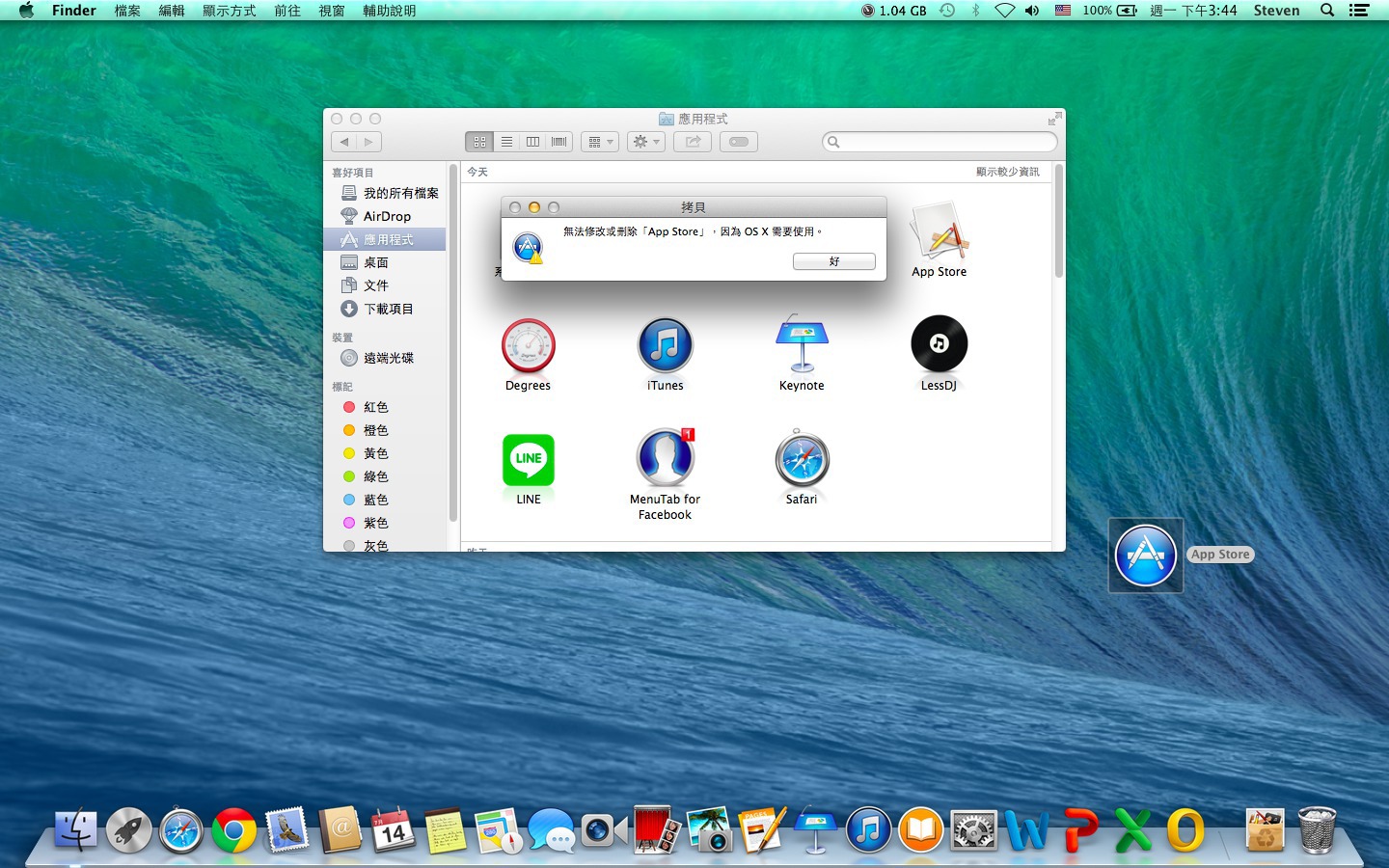Switch Finder to column view
This screenshot has width=1389, height=868.
point(532,142)
